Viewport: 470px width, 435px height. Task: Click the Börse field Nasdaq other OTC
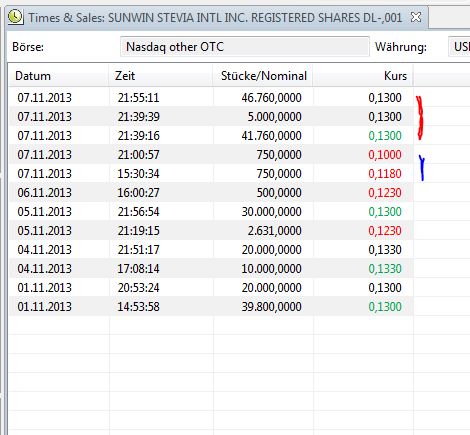245,47
